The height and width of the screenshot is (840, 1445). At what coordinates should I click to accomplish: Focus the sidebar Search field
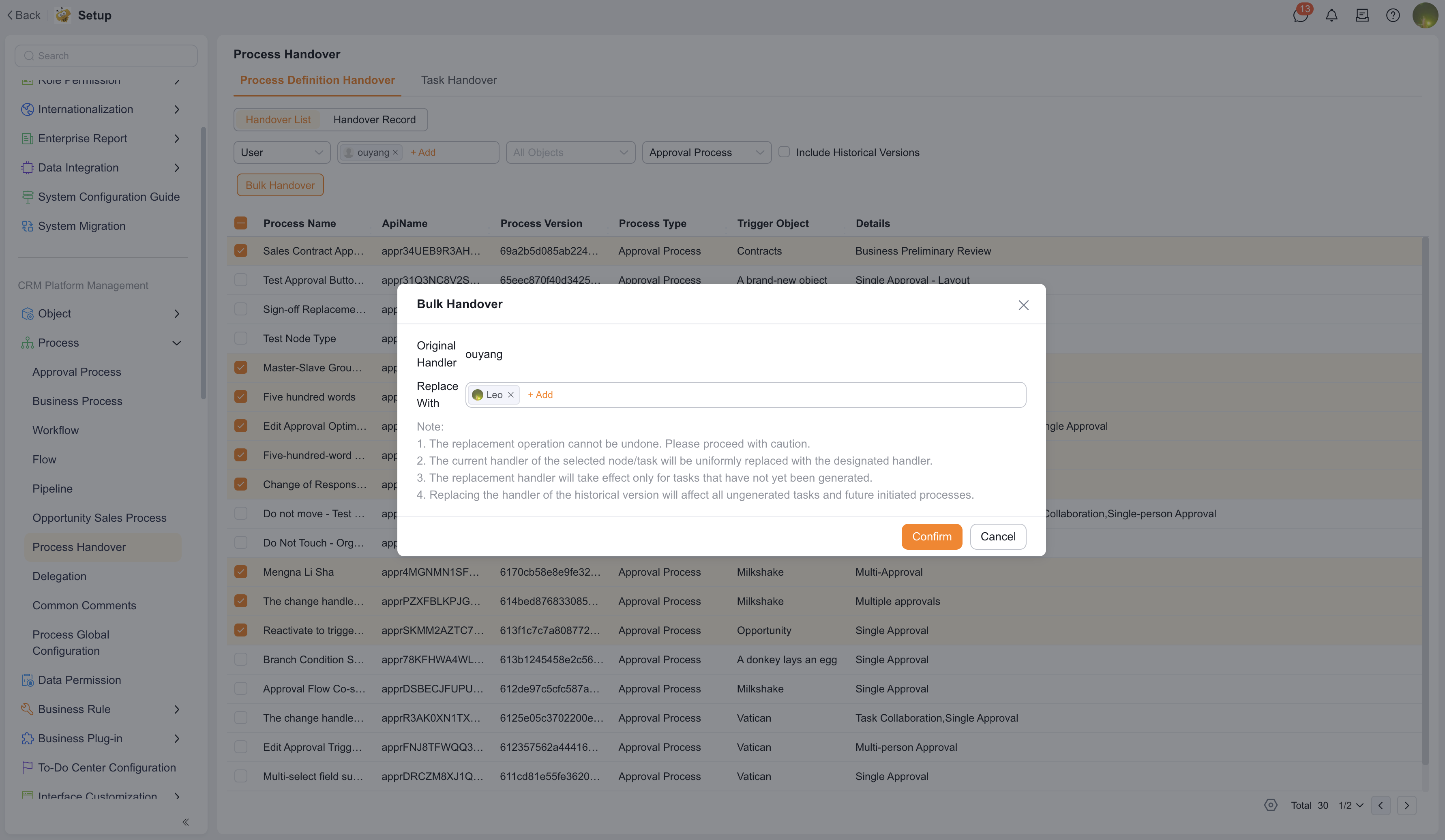(106, 56)
